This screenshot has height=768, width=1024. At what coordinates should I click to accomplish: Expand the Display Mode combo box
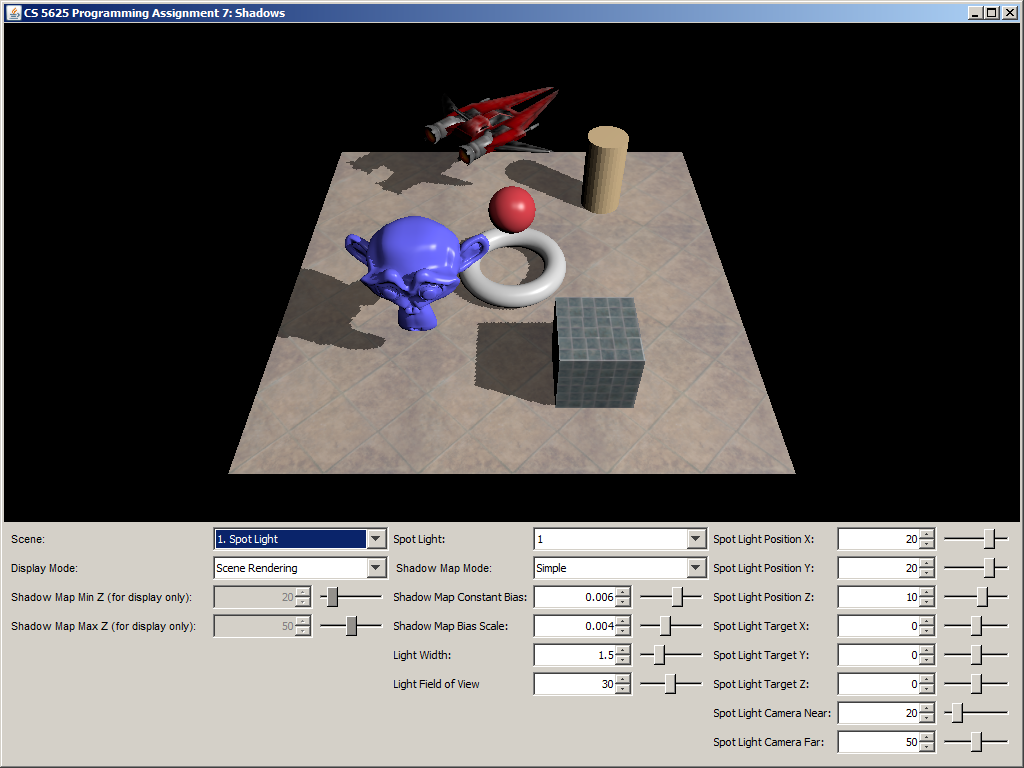tap(376, 568)
